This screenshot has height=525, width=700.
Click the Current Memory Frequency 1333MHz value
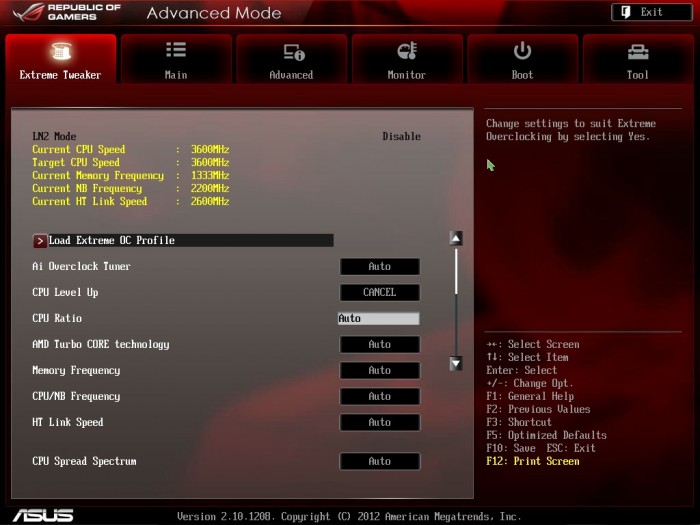point(210,175)
